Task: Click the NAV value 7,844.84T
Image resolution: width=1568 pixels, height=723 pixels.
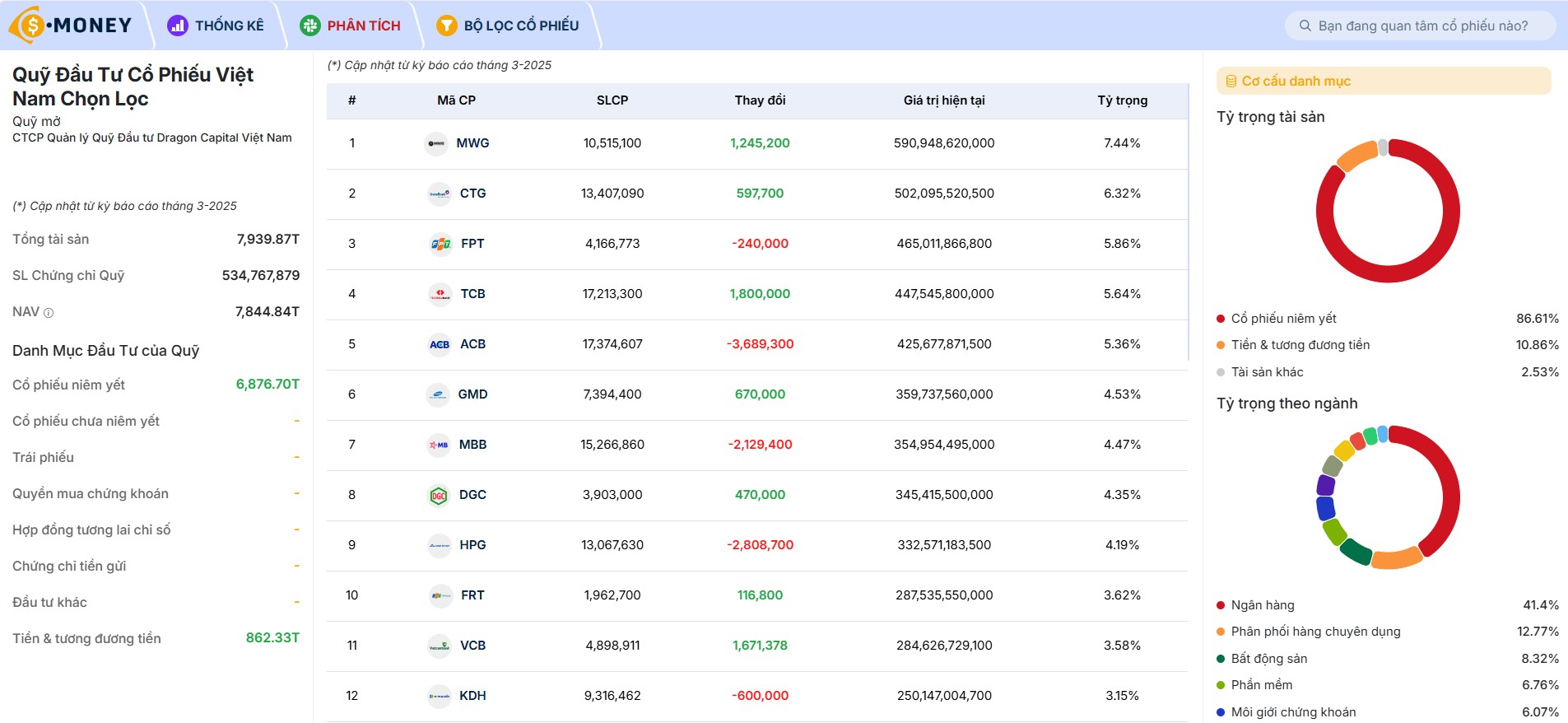Action: (x=268, y=312)
